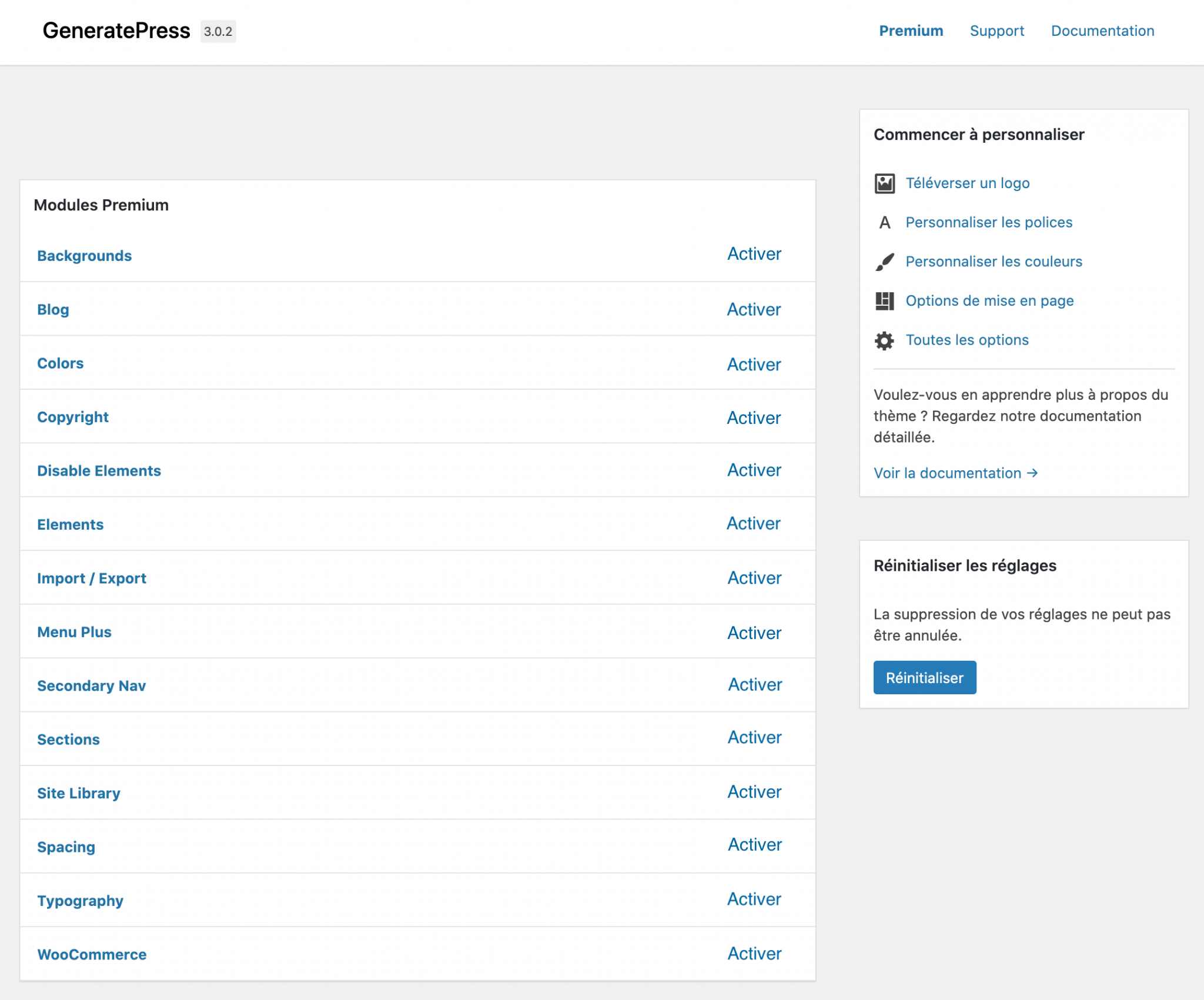Click the 'A' fonts customization icon

click(x=884, y=222)
